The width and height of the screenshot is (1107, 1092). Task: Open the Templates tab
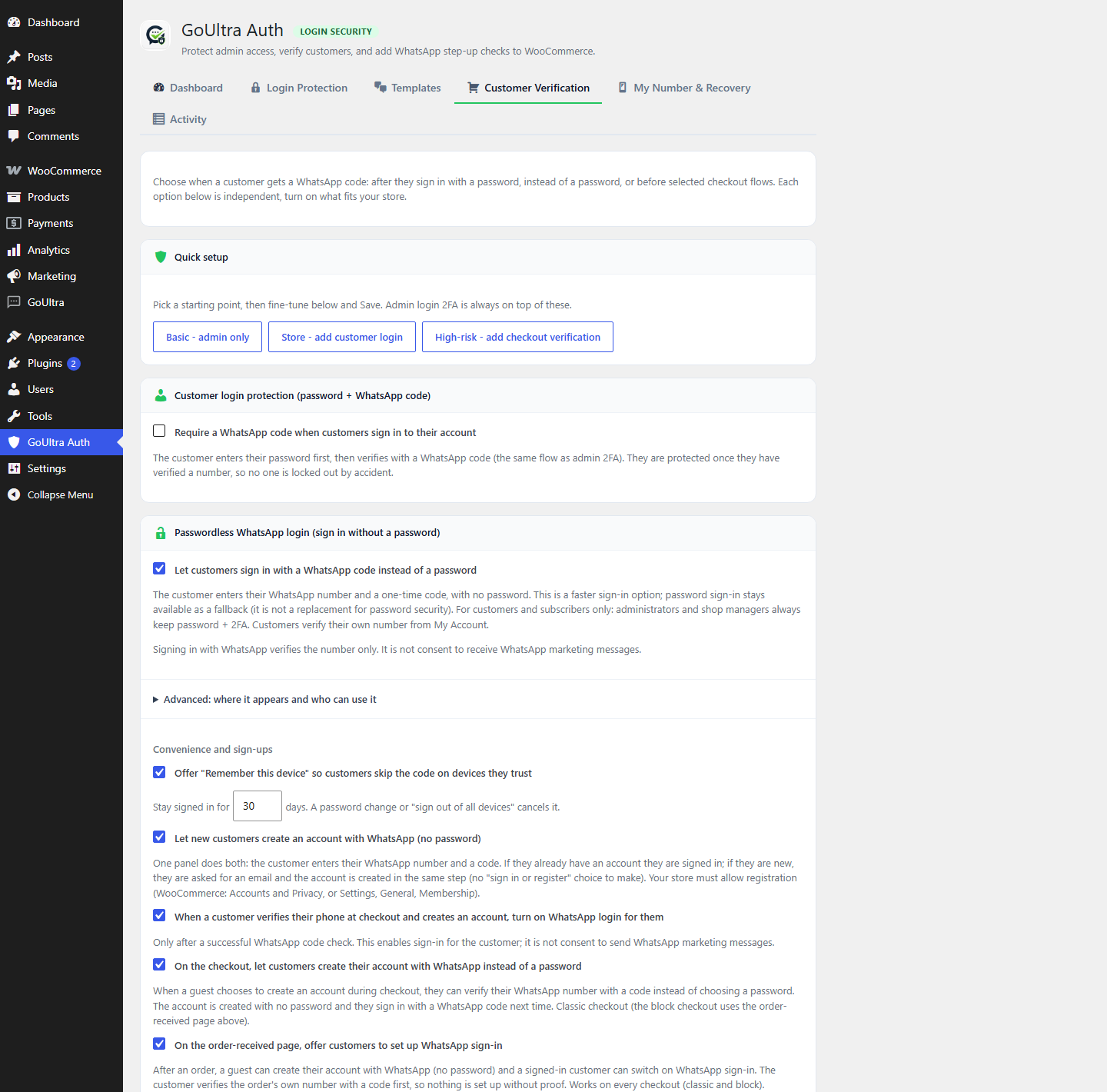[407, 88]
